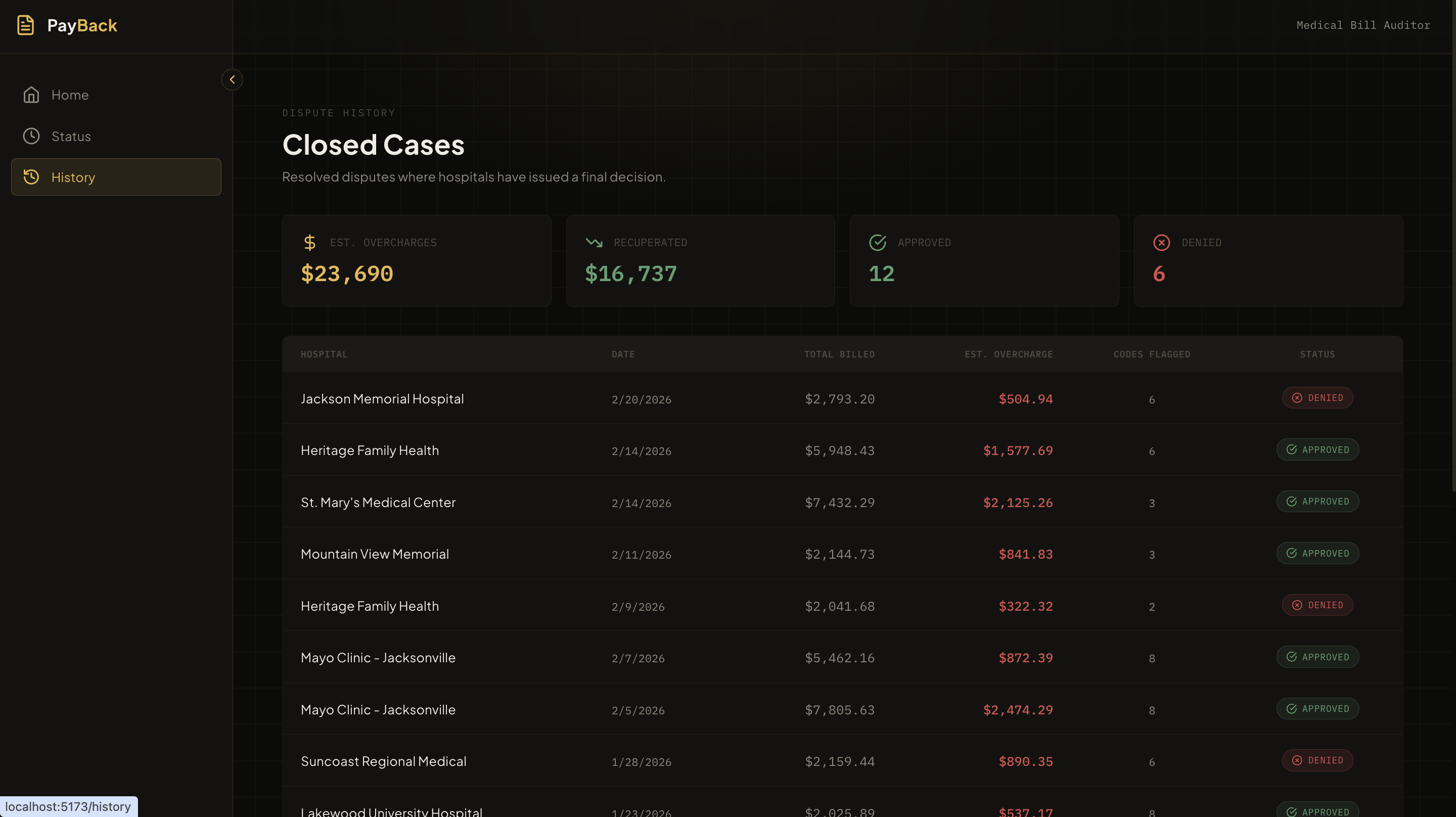Click the Status clock icon
Viewport: 1456px width, 817px height.
coord(31,137)
